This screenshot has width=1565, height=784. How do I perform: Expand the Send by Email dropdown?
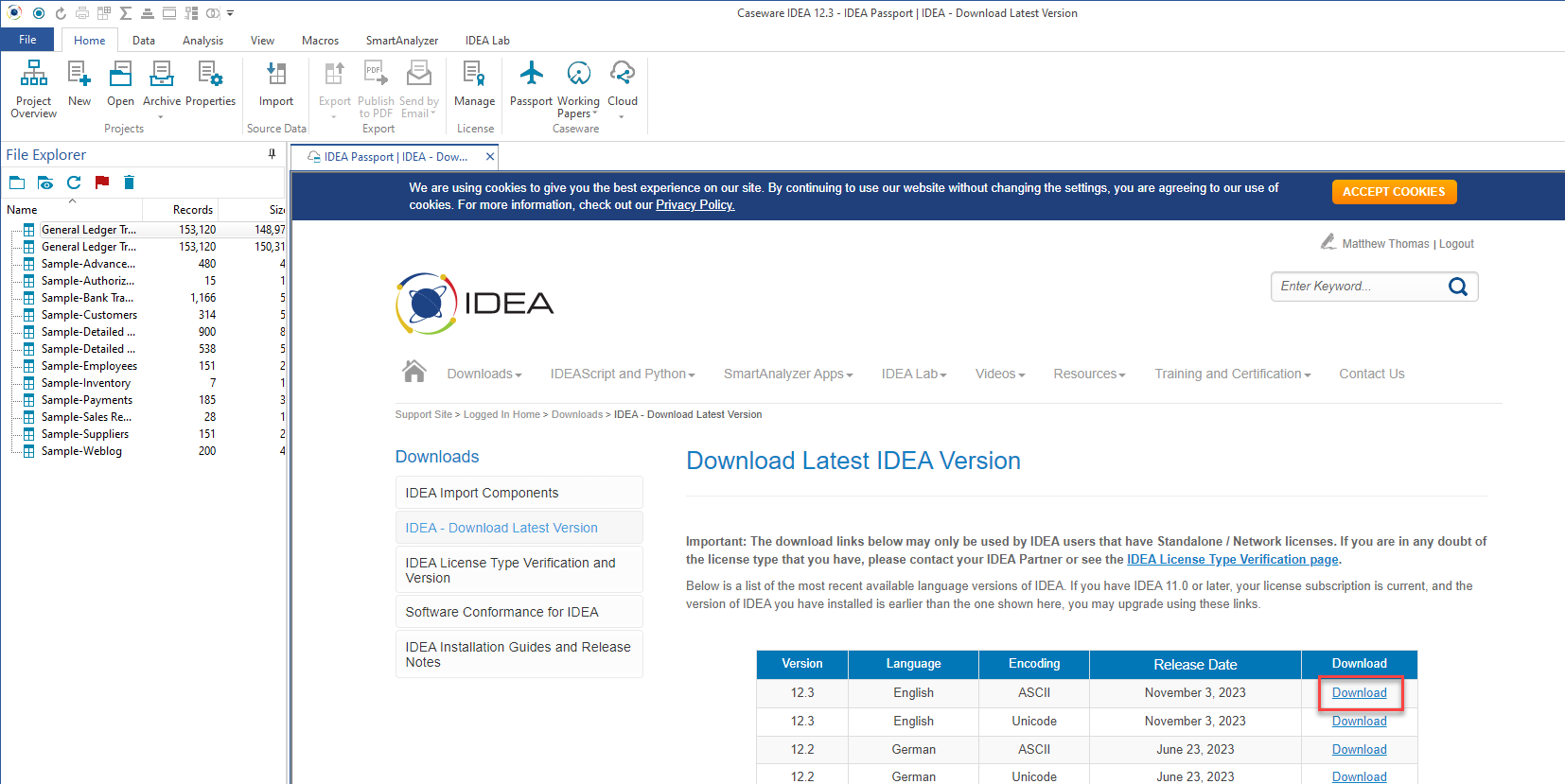pos(433,113)
